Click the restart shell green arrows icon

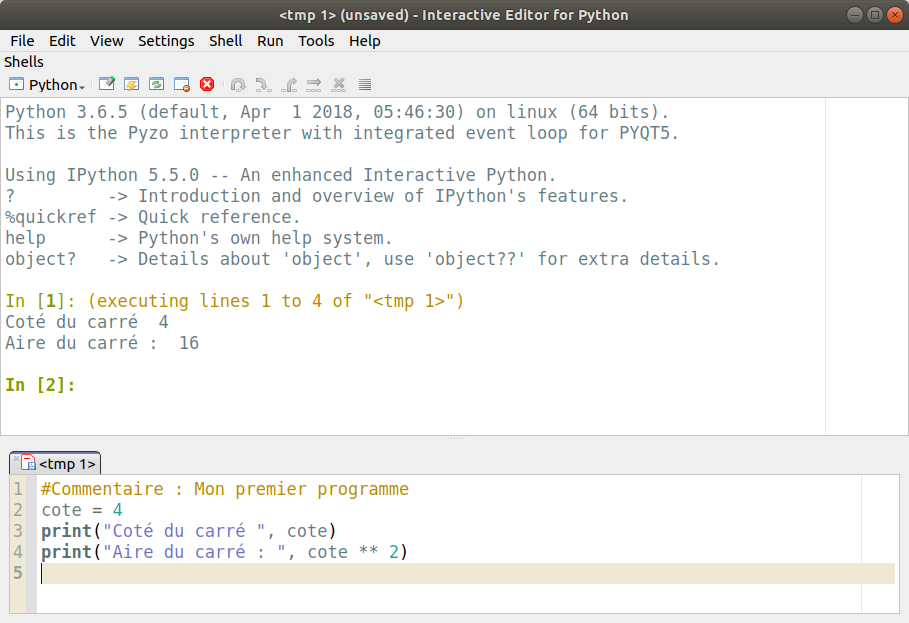[157, 85]
